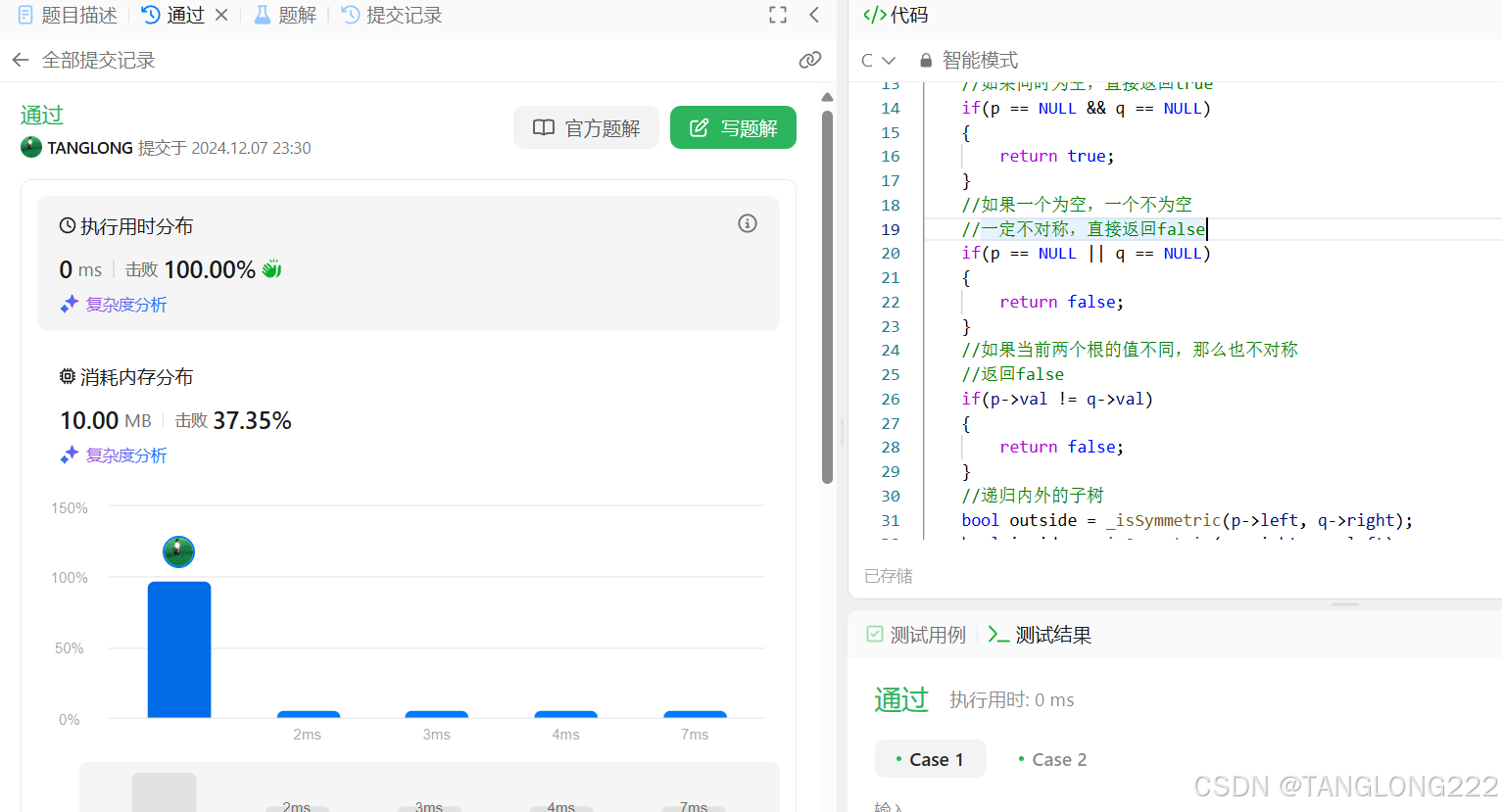Go back to 全部提交记录 via the arrow
Image resolution: width=1502 pixels, height=812 pixels.
click(x=21, y=61)
